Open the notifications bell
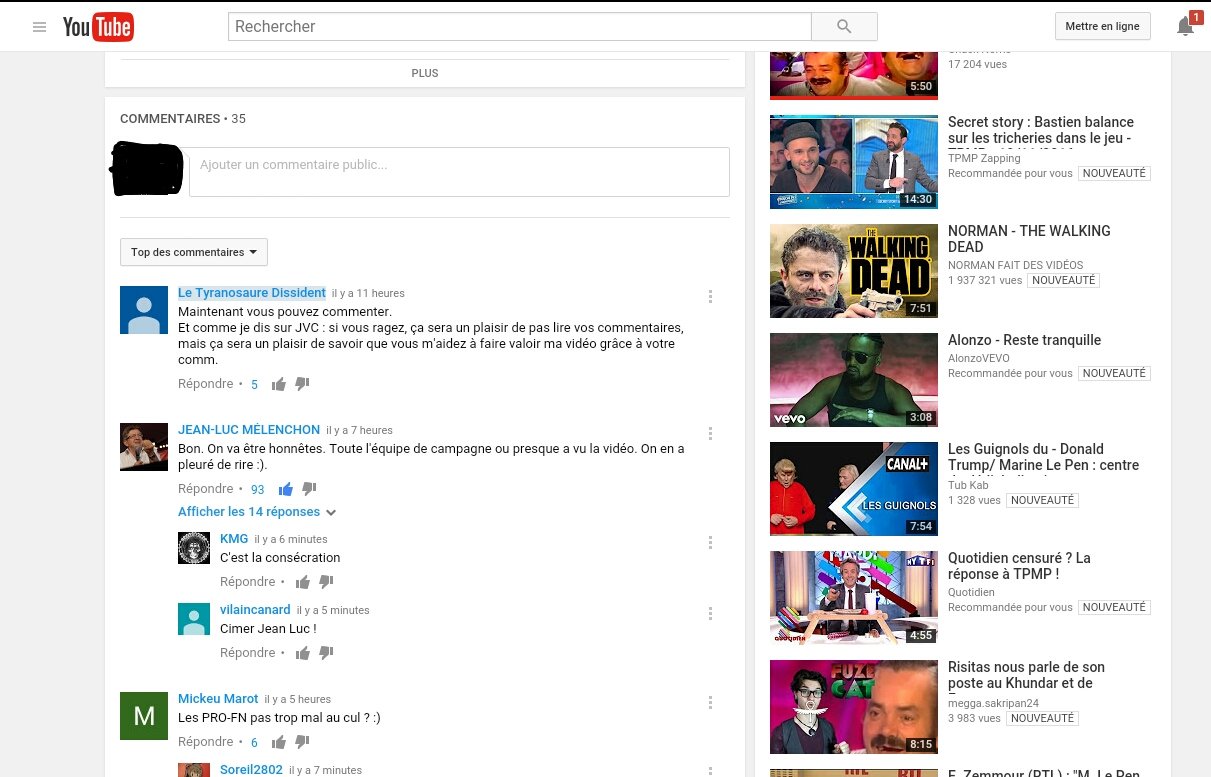Screen dimensions: 1211x777 (x=1186, y=26)
